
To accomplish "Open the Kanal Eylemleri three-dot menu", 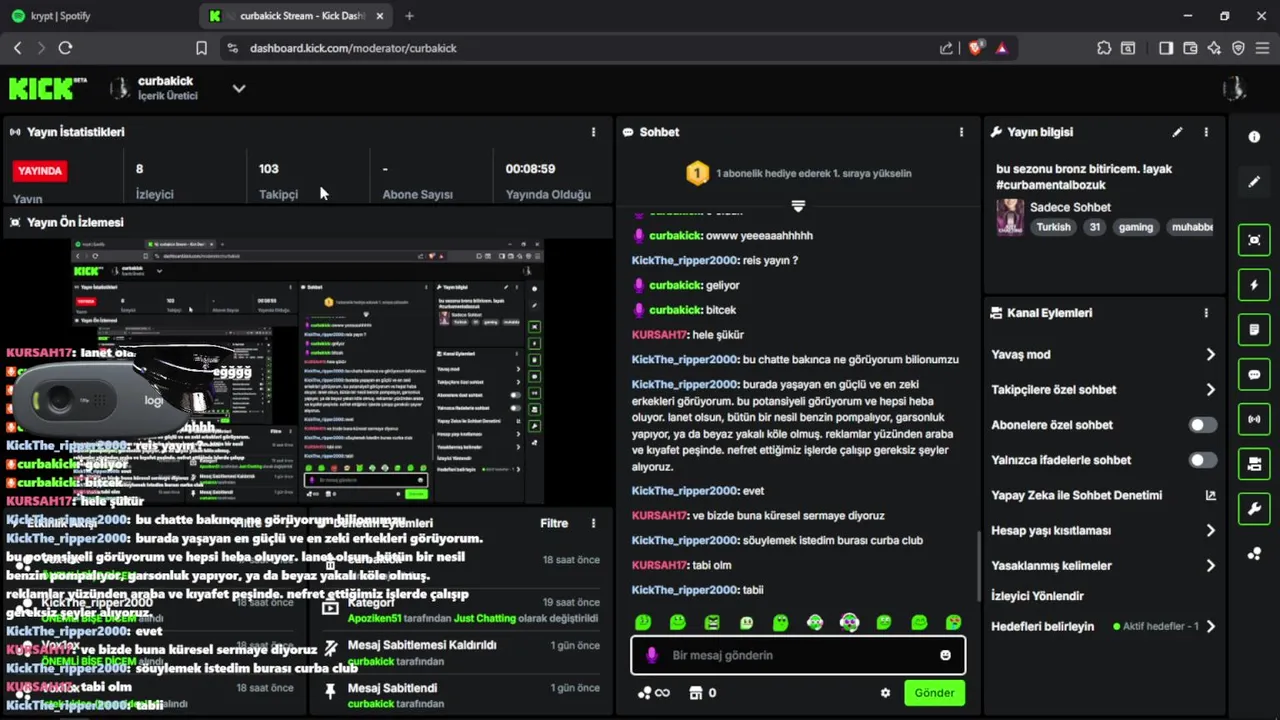I will point(1206,313).
